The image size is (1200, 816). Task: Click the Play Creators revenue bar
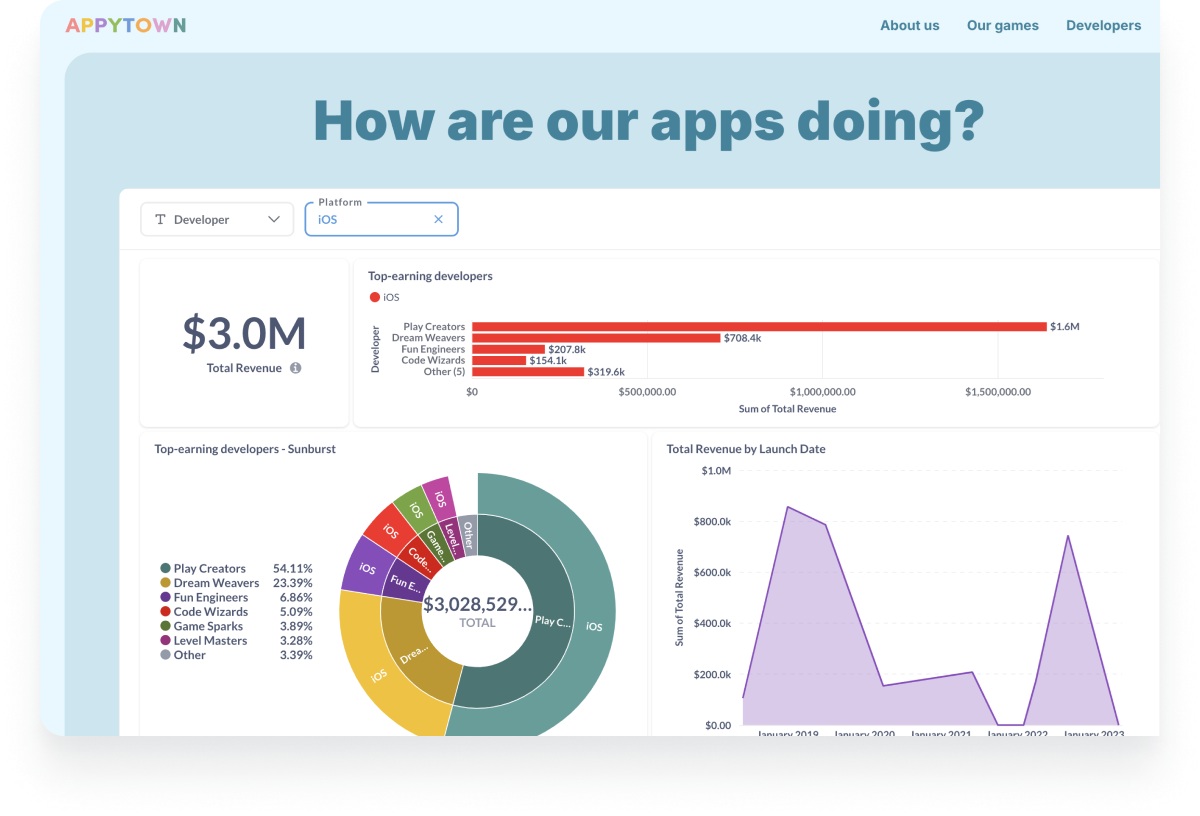(758, 327)
